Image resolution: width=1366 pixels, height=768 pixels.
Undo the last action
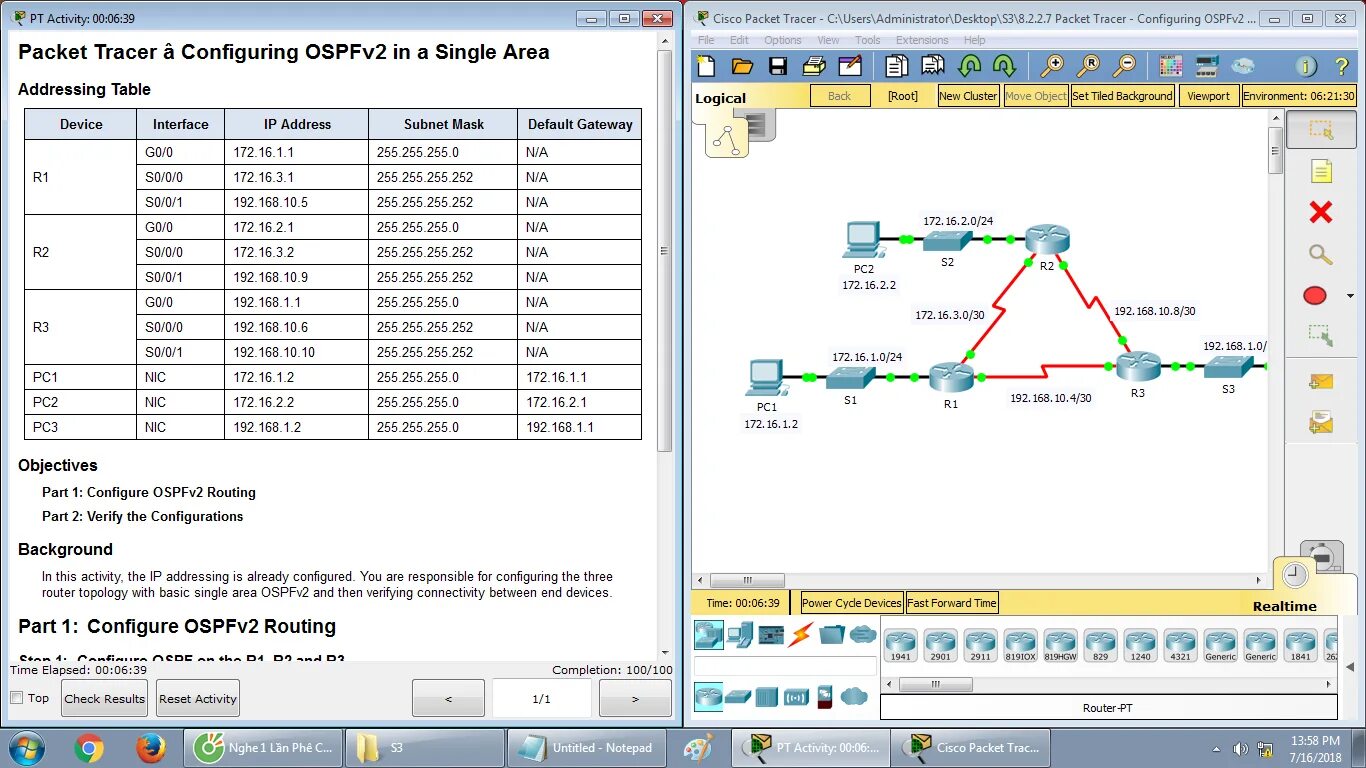pyautogui.click(x=969, y=66)
